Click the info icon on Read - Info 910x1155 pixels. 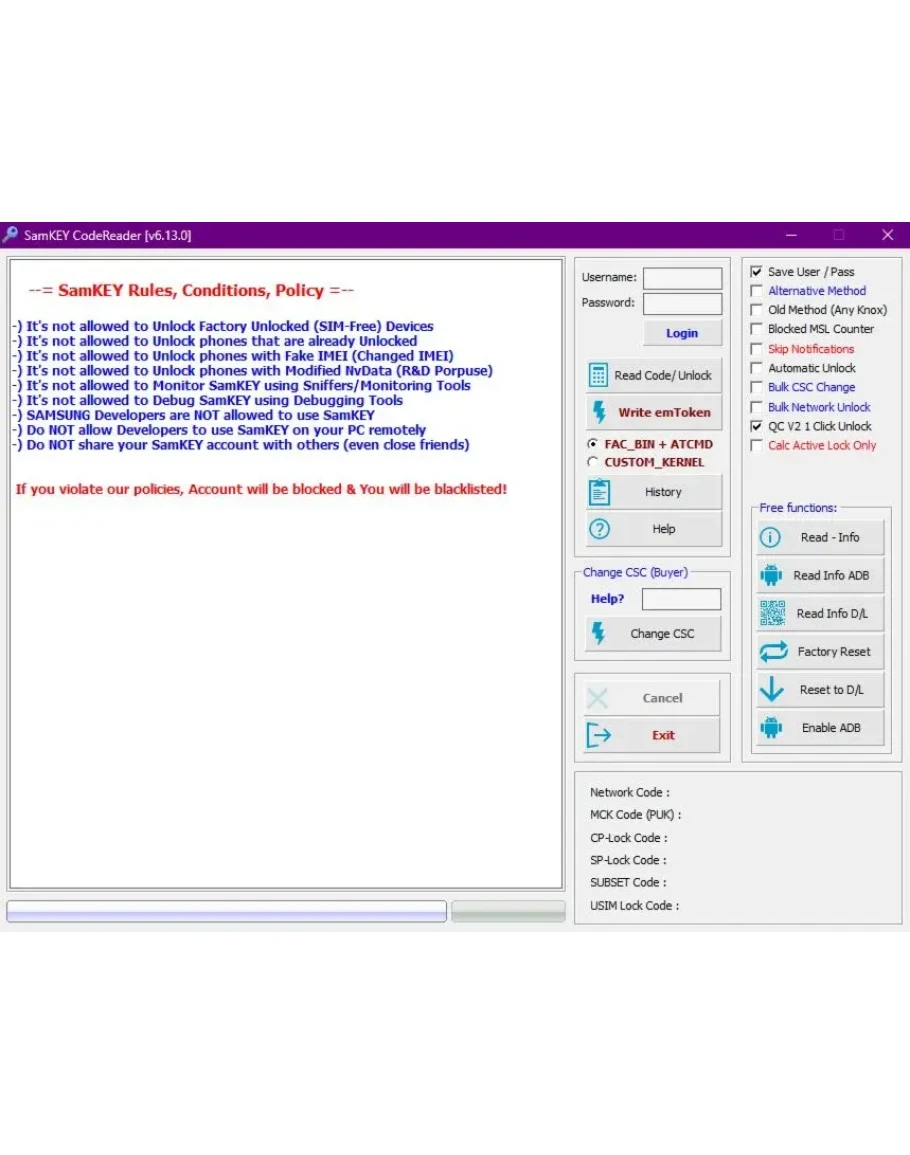(770, 537)
